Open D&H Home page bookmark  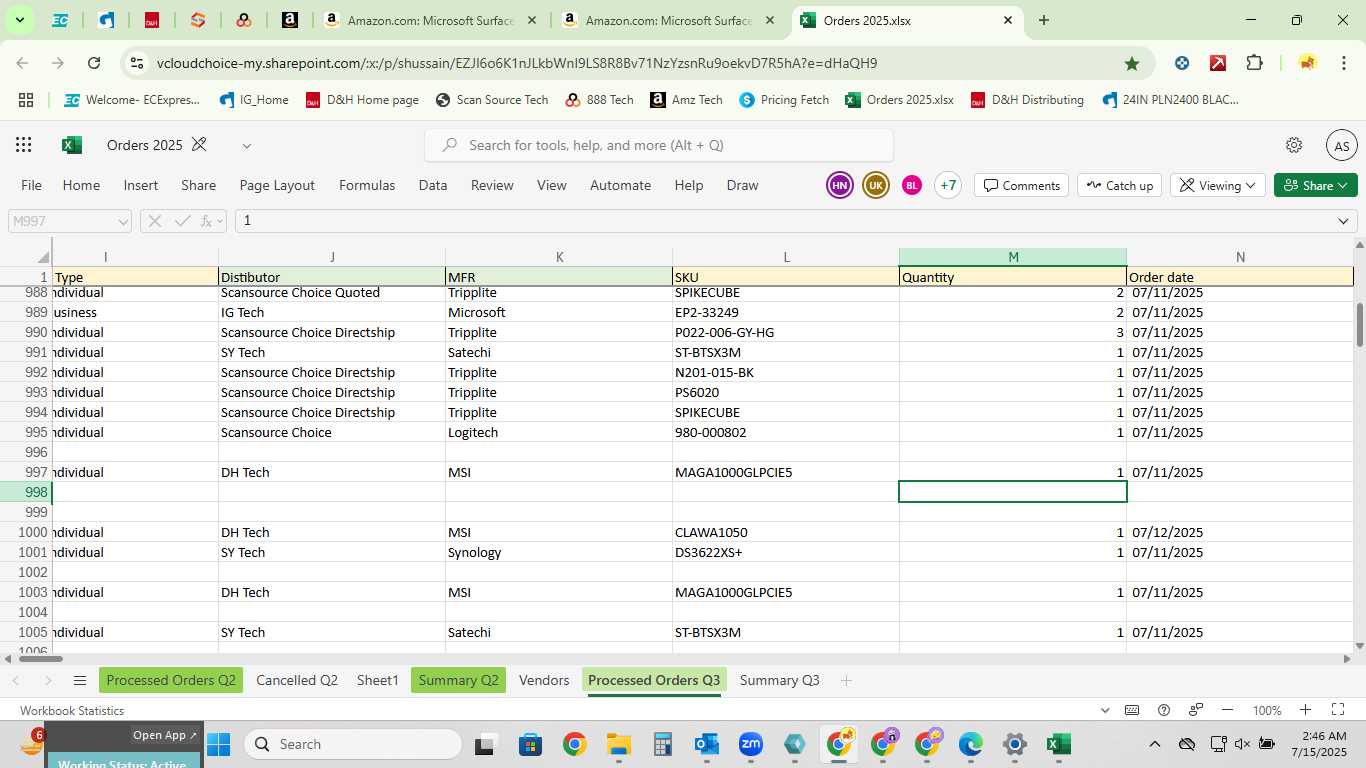(362, 100)
